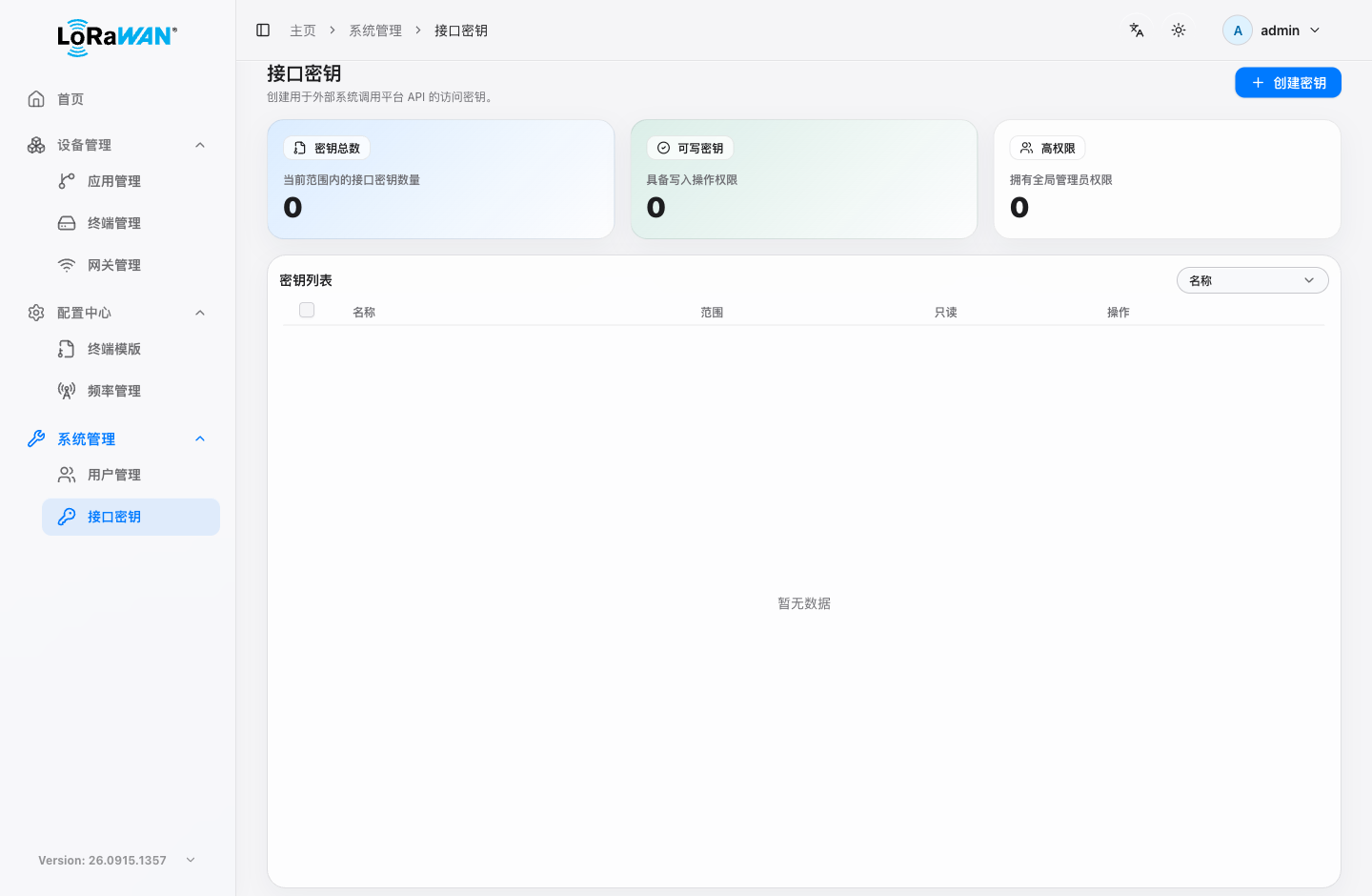Switch theme with the sun icon
Image resolution: width=1372 pixels, height=896 pixels.
pos(1179,31)
